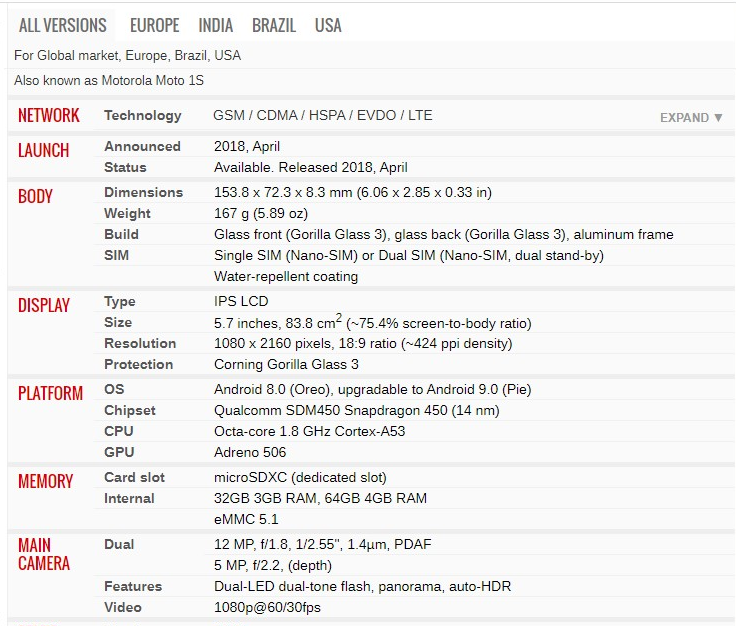Select the 'Glass front (Gorilla Glass 3)' build text
Screen dimensions: 736x626
pos(301,235)
